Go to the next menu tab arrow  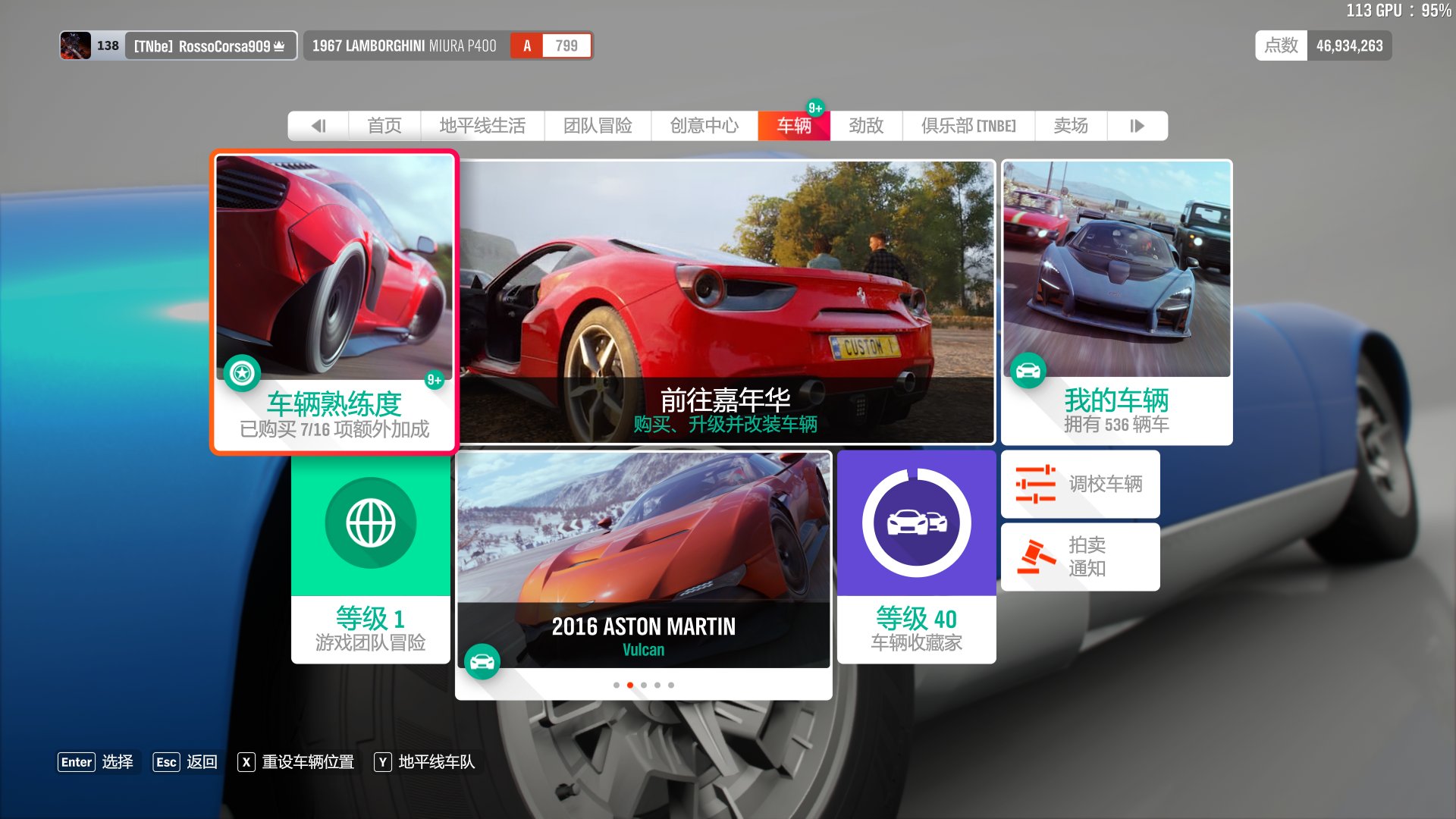1137,126
